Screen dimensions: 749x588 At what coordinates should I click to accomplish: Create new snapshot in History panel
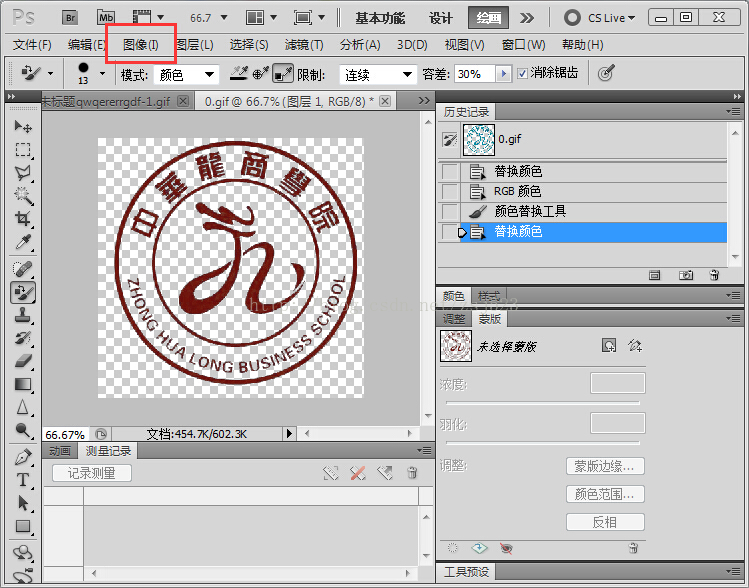(x=685, y=275)
